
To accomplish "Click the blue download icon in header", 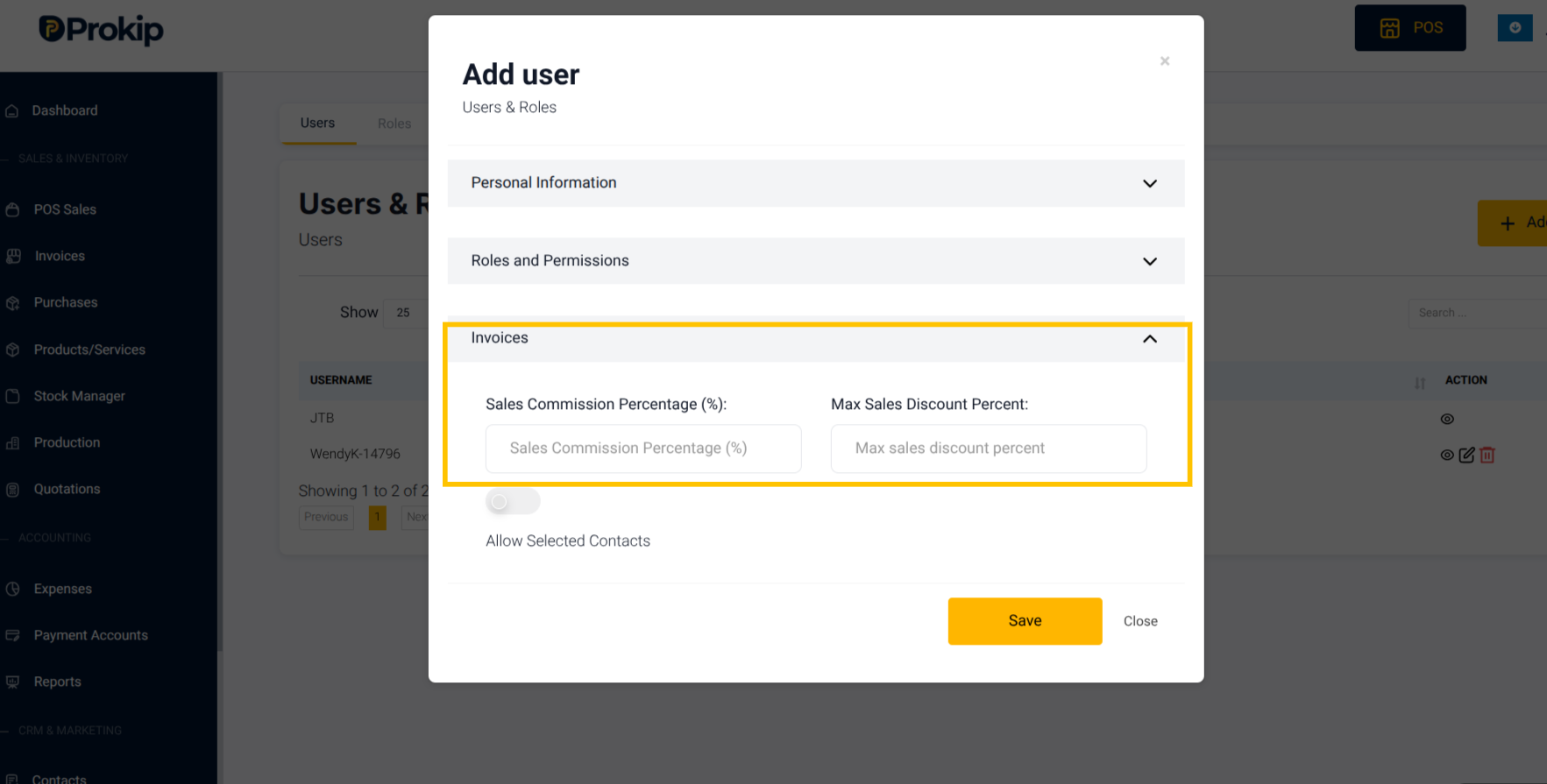I will pyautogui.click(x=1515, y=28).
